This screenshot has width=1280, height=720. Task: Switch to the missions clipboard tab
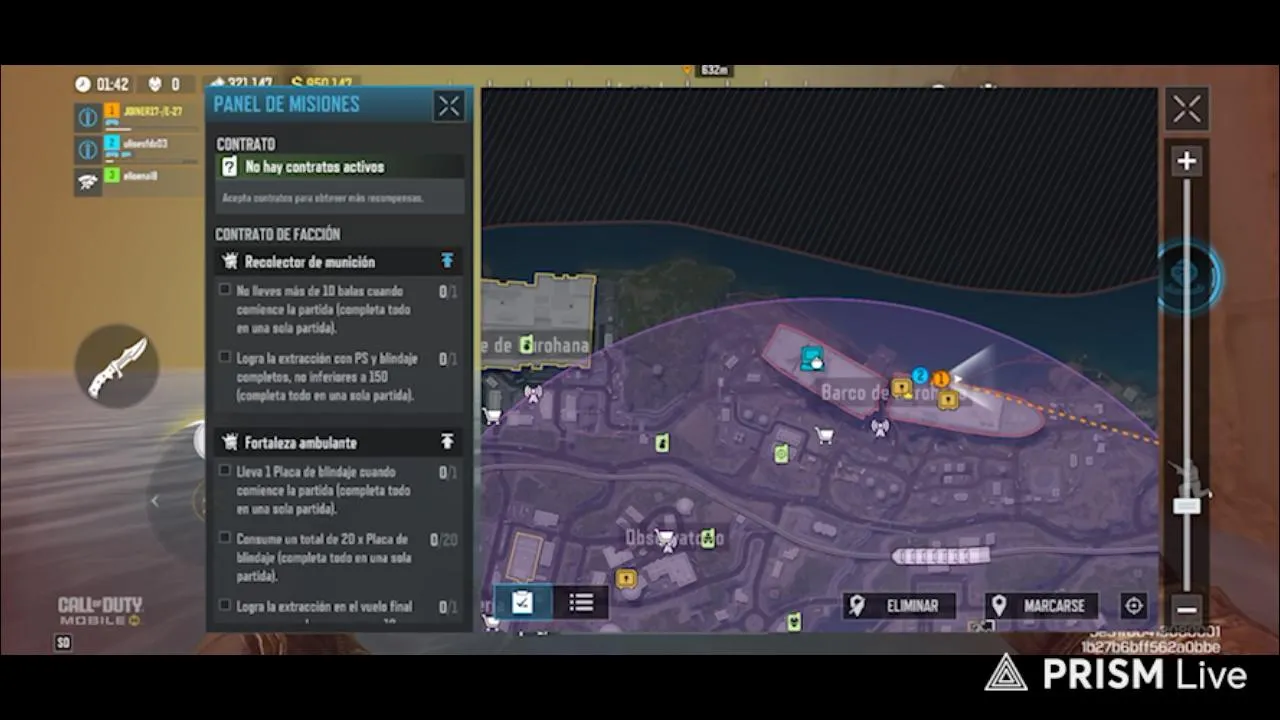pos(522,602)
